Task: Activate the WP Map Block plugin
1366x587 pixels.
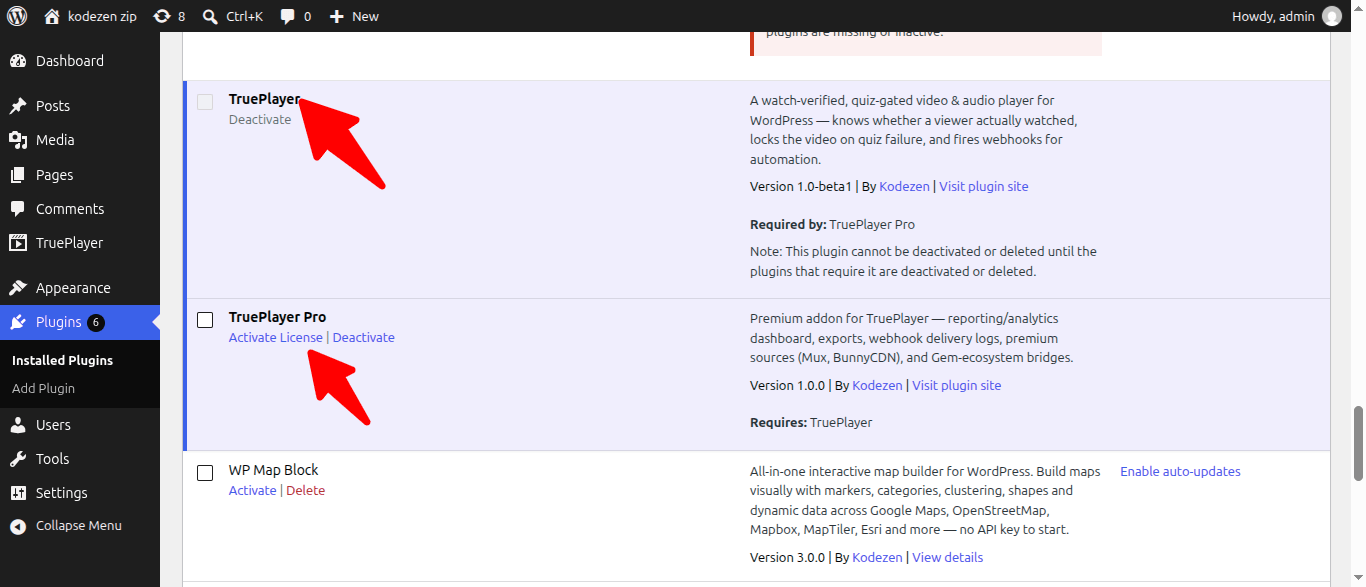Action: pos(253,490)
